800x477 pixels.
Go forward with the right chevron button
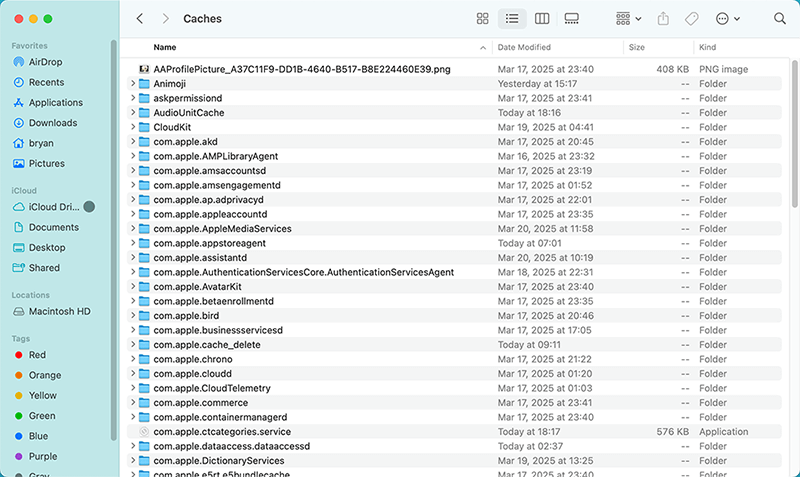[165, 19]
